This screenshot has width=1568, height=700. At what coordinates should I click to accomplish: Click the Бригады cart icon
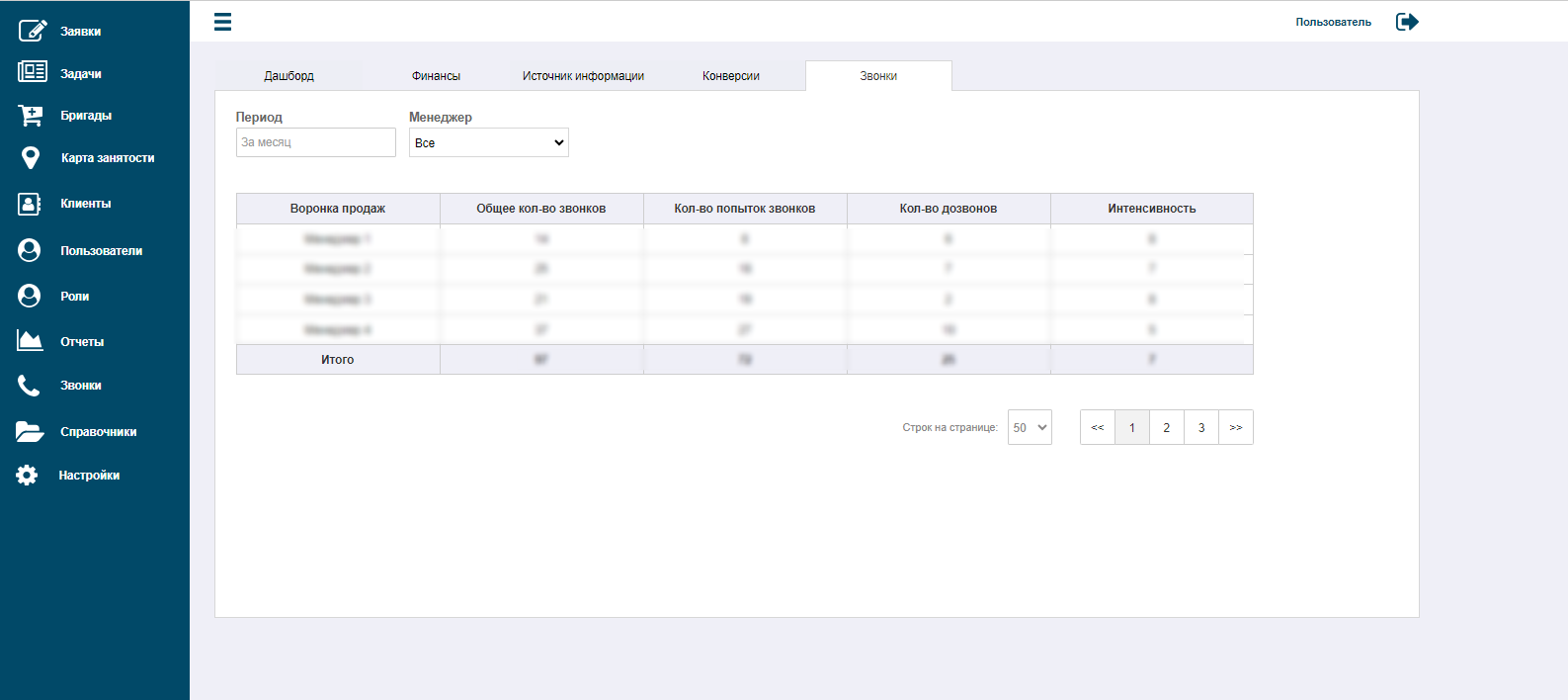(x=31, y=116)
